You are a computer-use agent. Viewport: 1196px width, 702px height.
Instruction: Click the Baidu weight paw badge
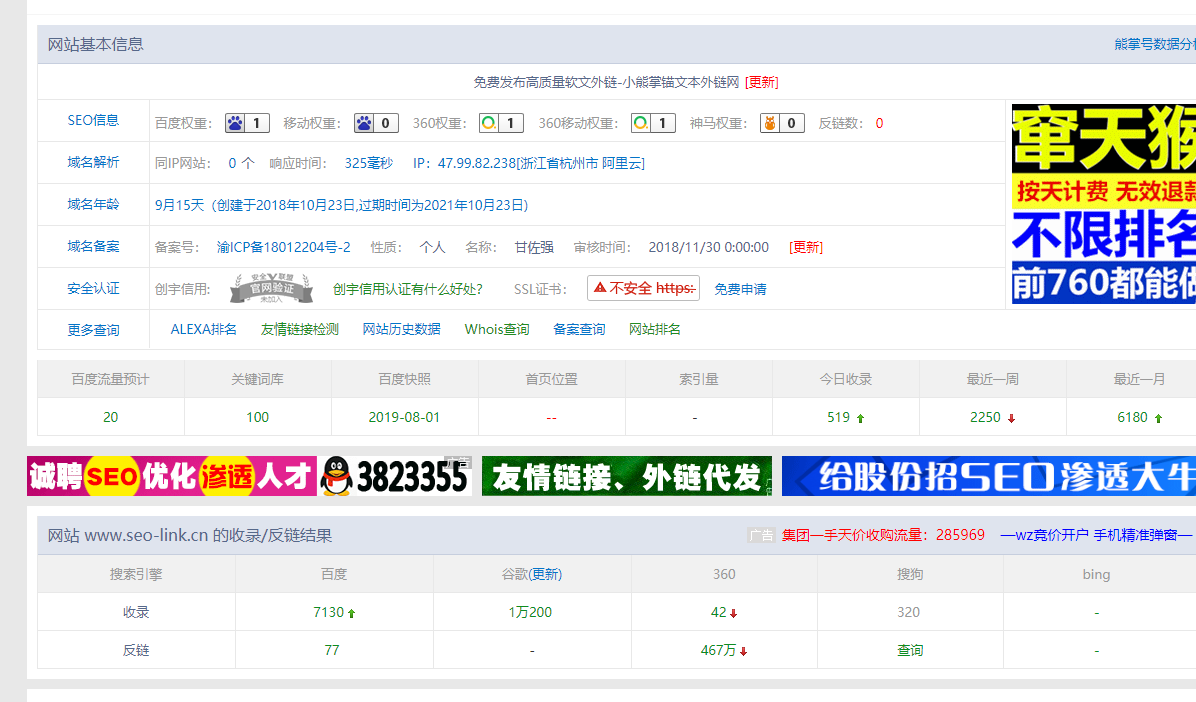click(x=247, y=123)
